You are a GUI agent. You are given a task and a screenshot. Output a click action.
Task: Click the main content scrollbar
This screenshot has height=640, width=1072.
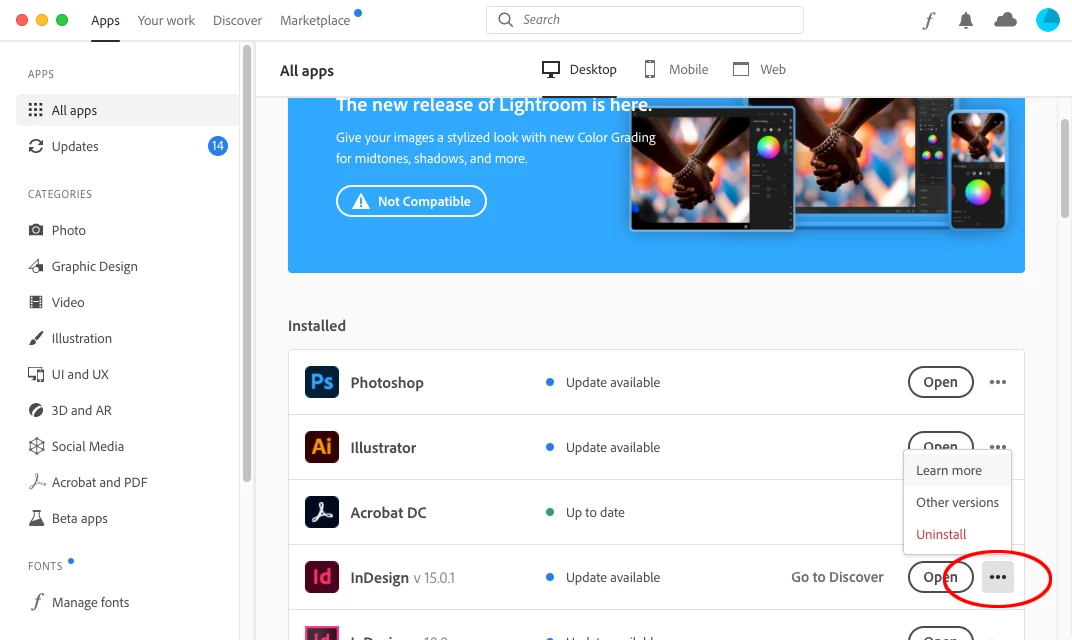1064,168
